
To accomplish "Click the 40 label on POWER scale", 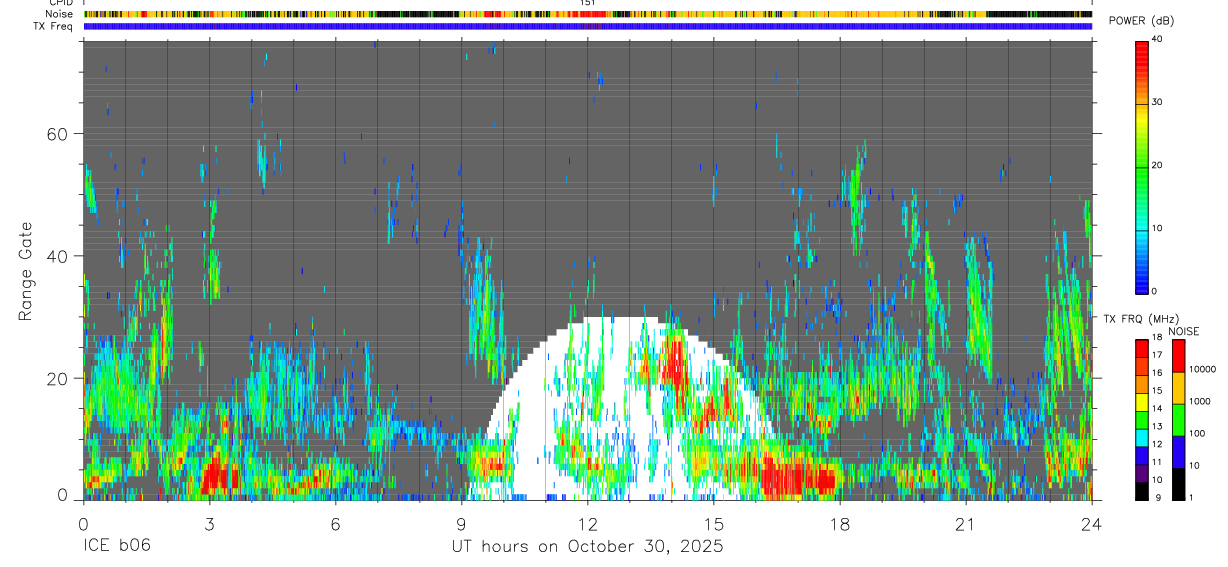I will point(1158,39).
